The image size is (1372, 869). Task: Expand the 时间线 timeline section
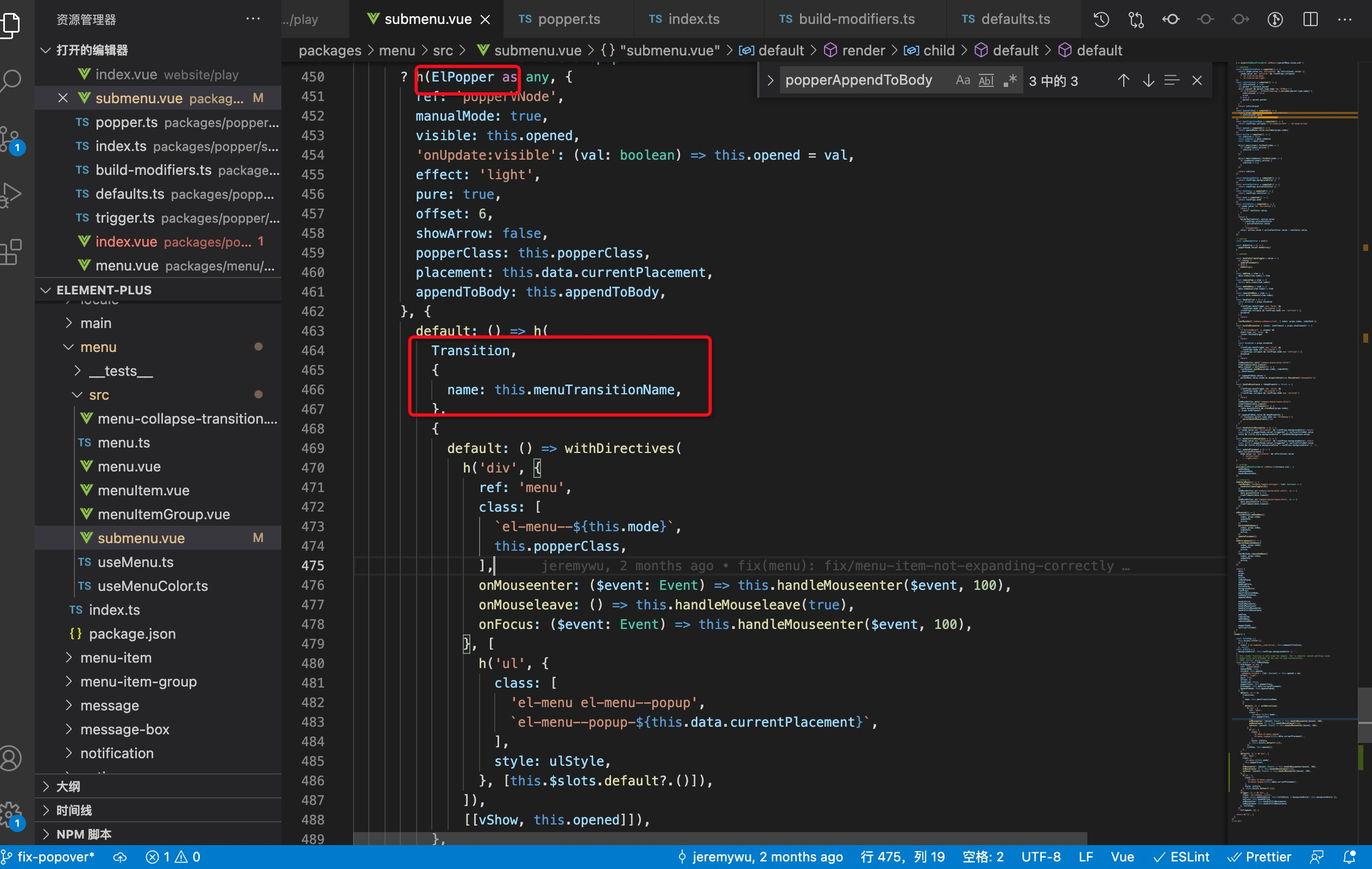159,810
